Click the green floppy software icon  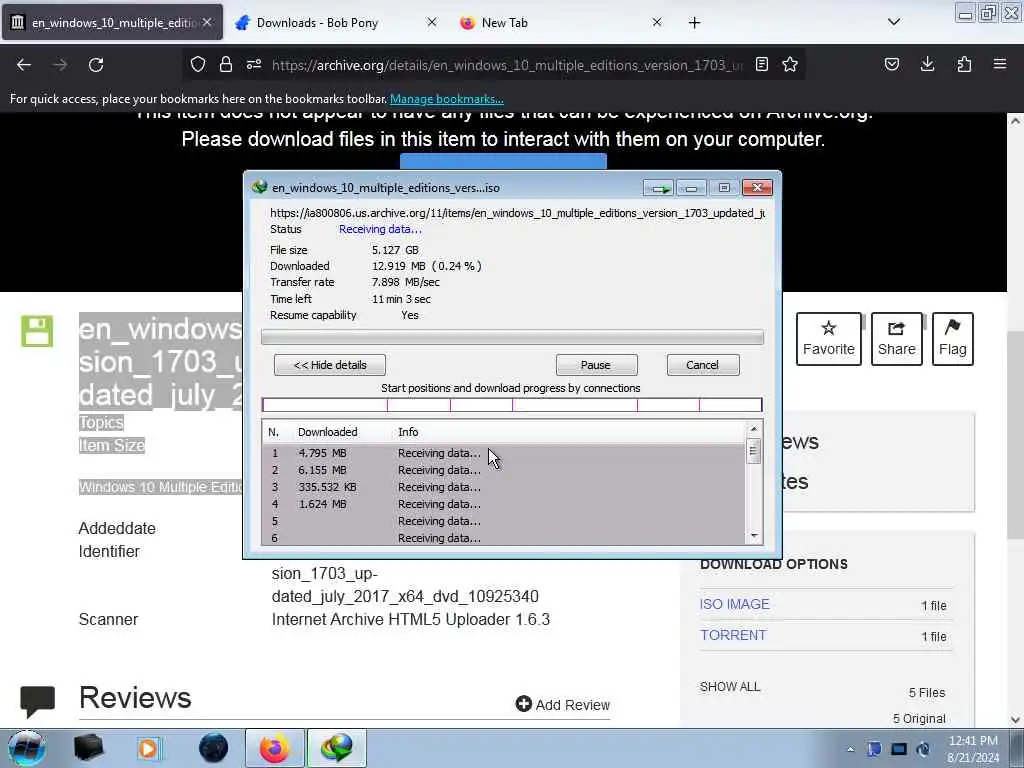tap(37, 331)
